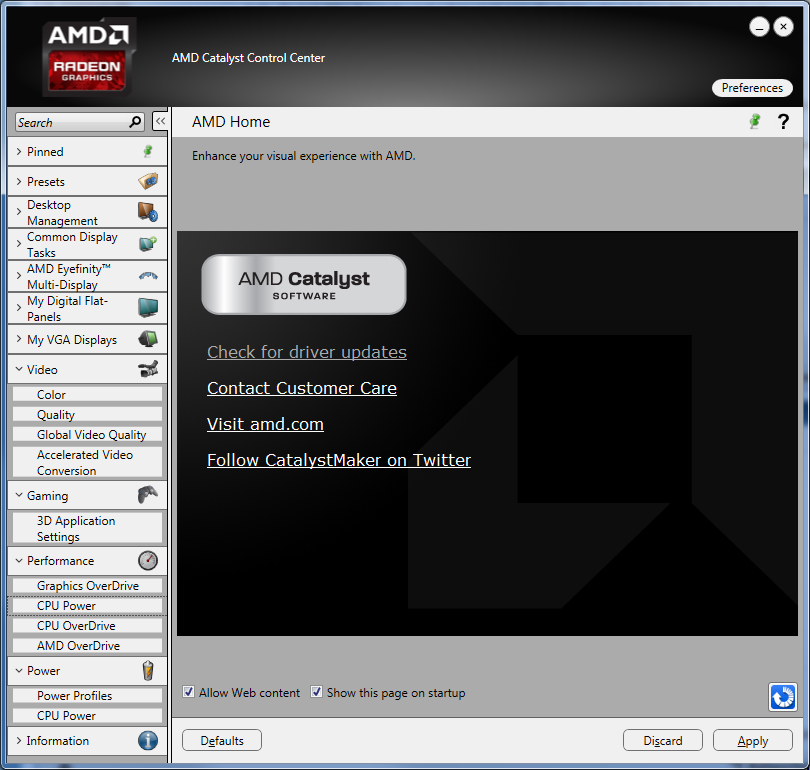Toggle Show this page on startup checkbox
This screenshot has width=810, height=770.
pyautogui.click(x=316, y=692)
